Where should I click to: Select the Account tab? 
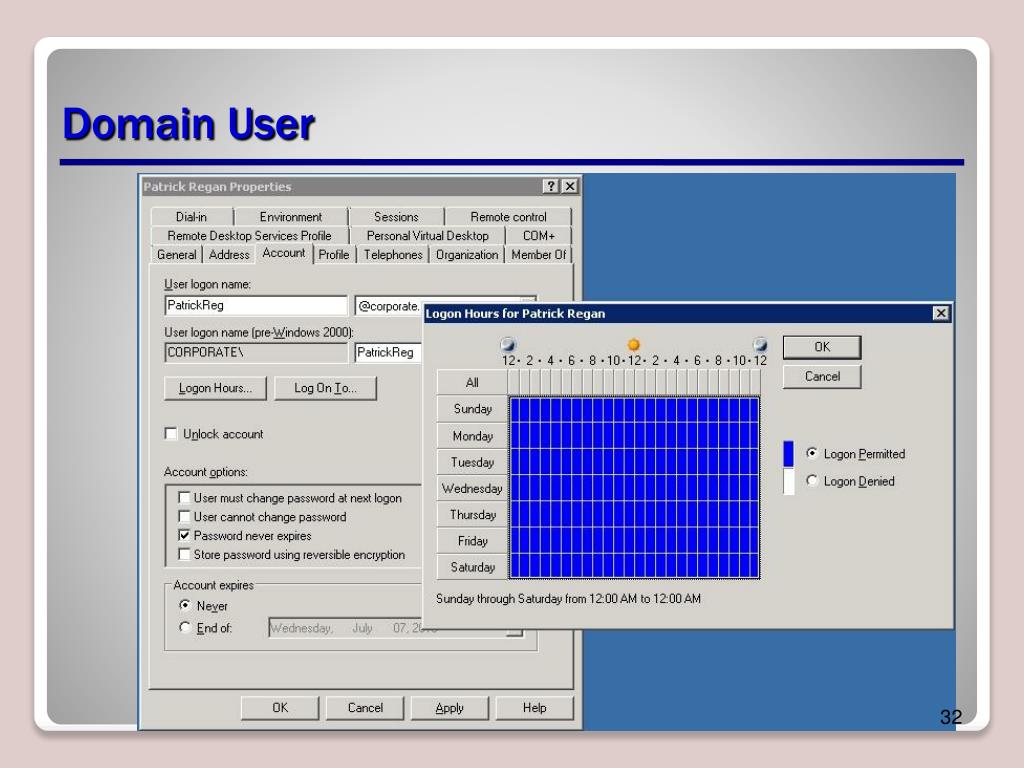(x=283, y=253)
